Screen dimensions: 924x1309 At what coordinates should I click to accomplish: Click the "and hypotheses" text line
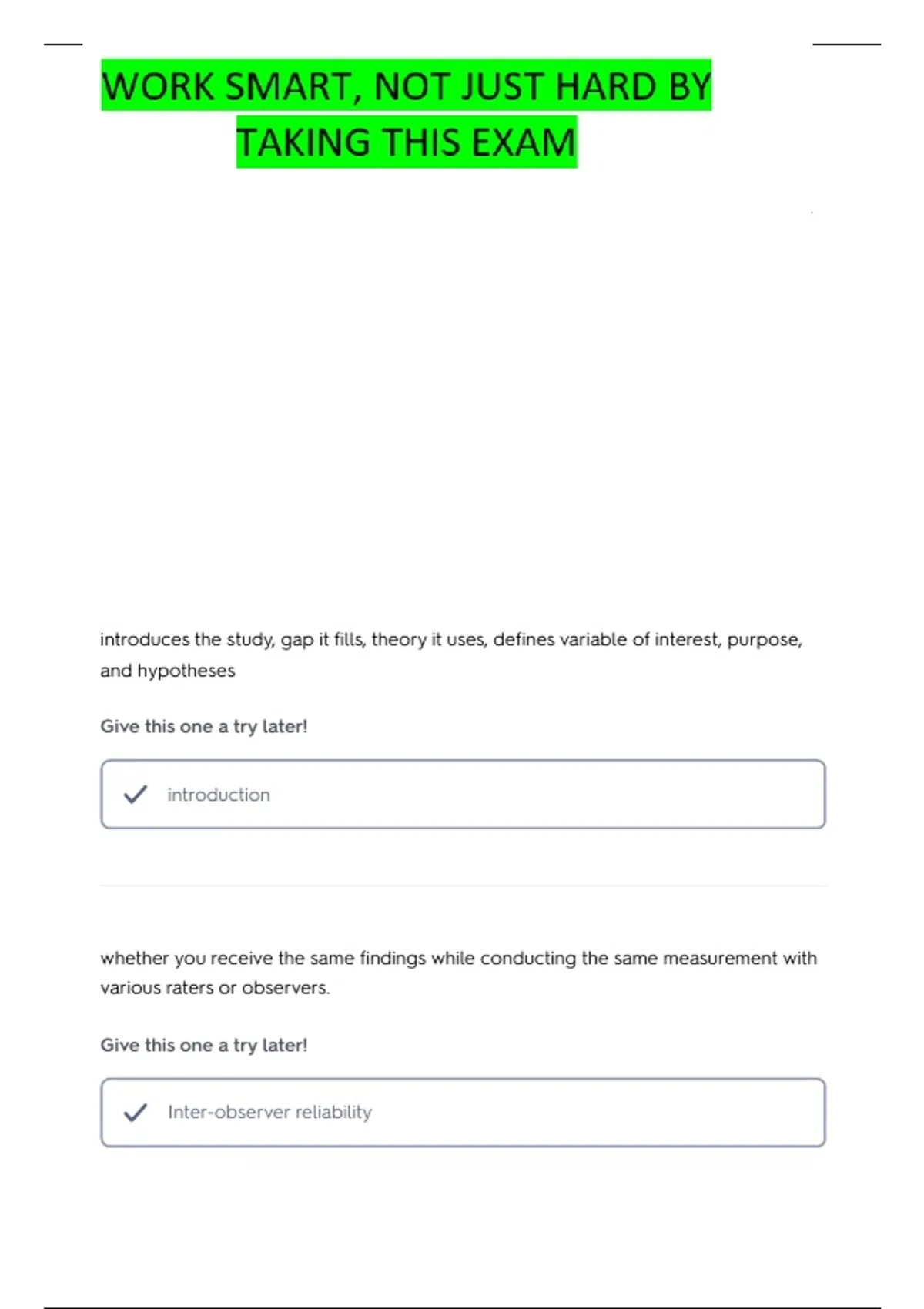(x=168, y=671)
